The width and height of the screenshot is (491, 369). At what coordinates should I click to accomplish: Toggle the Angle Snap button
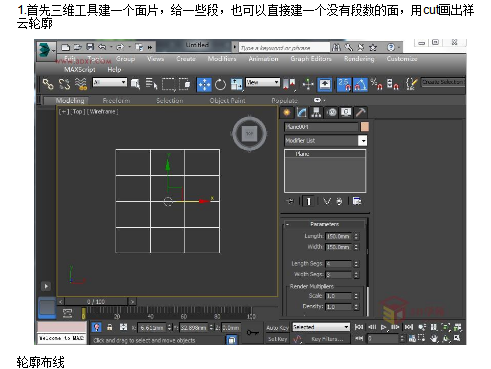[360, 84]
